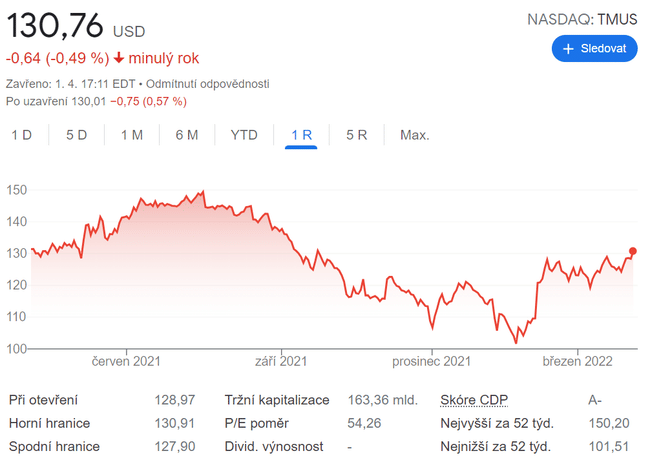The height and width of the screenshot is (462, 650).
Task: Click the active 1 R tab
Action: (301, 135)
